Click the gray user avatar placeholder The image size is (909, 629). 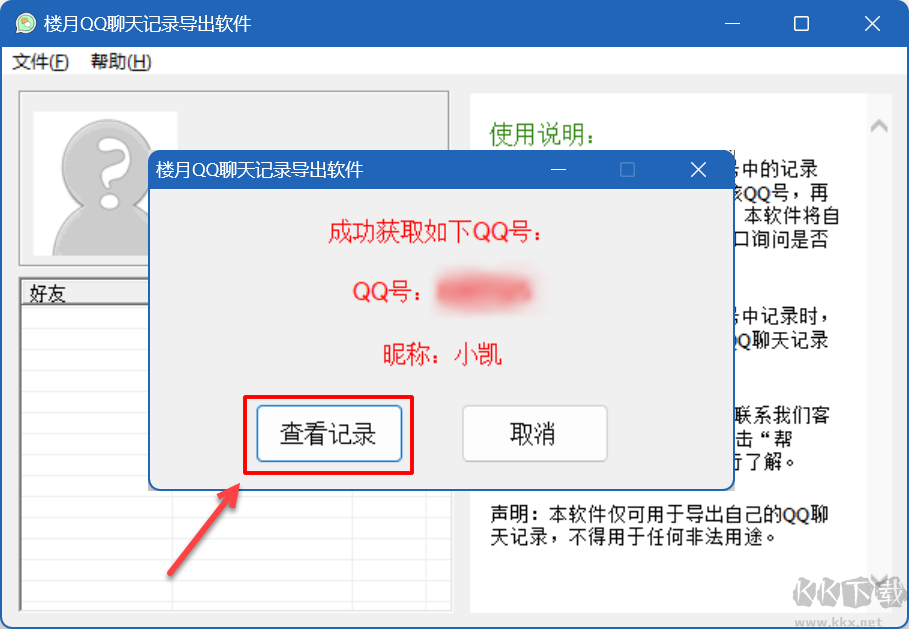tap(91, 183)
